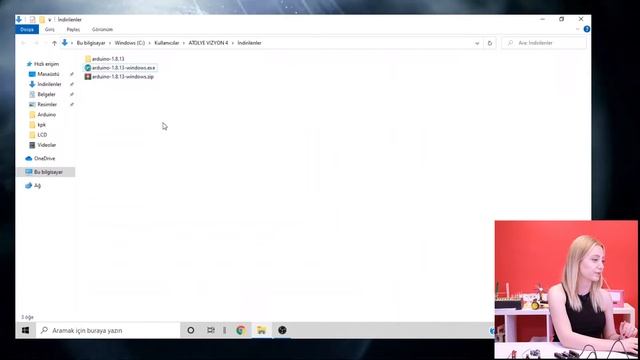Open File Explorer from taskbar
The height and width of the screenshot is (360, 640).
point(261,330)
